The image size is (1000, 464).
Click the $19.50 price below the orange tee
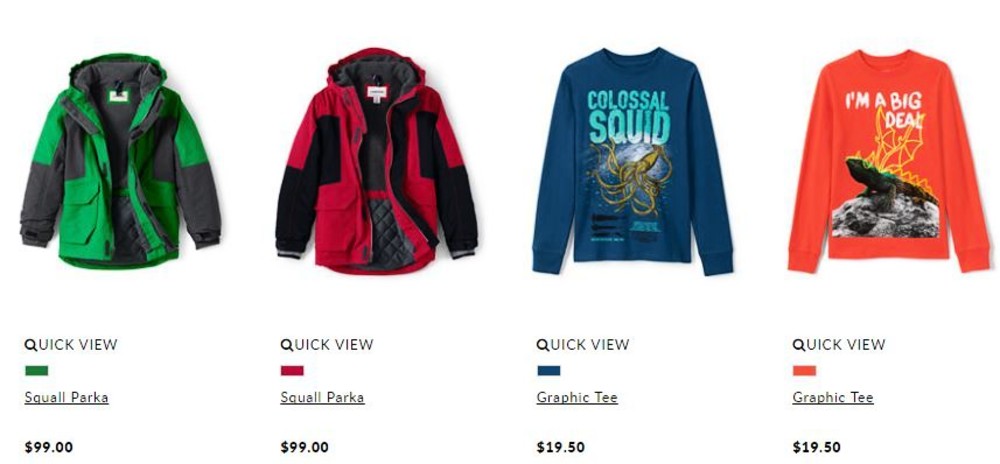(x=816, y=447)
